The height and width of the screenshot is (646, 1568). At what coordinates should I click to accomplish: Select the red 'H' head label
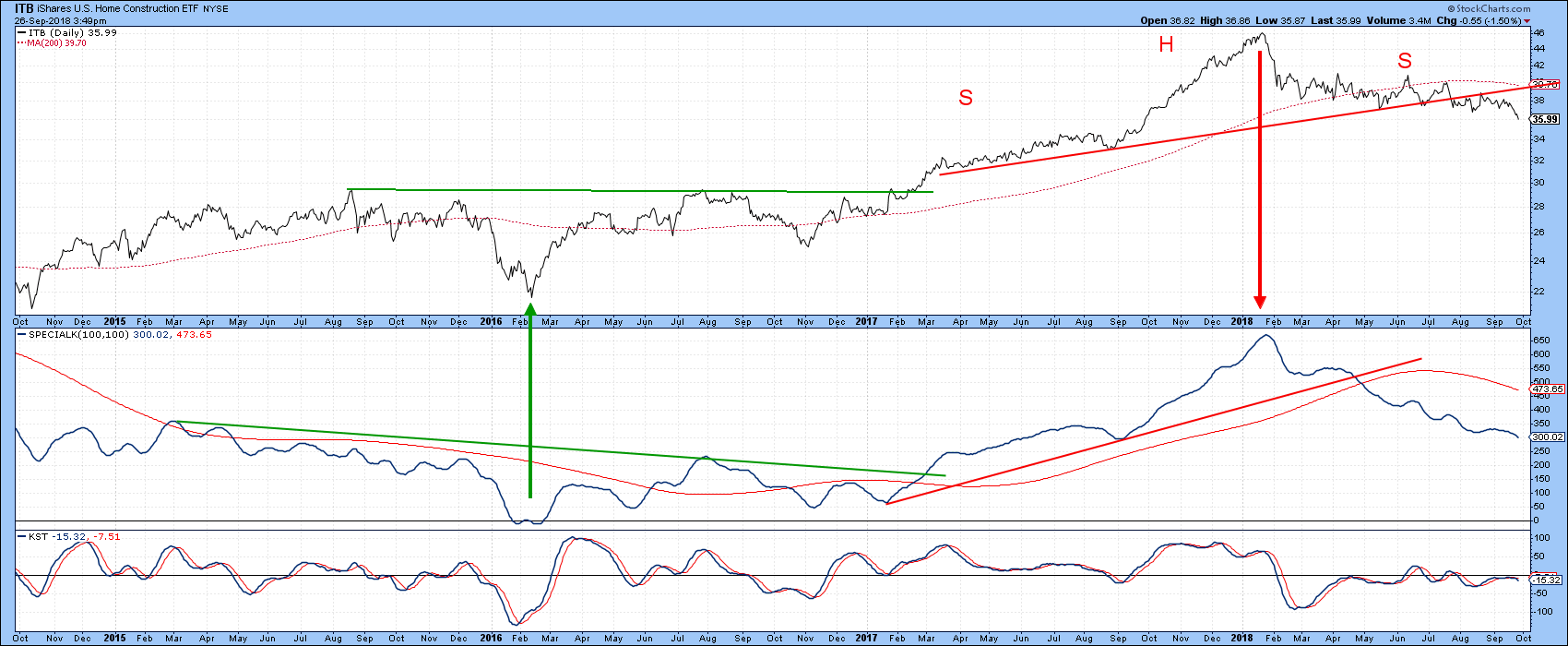[x=1166, y=44]
